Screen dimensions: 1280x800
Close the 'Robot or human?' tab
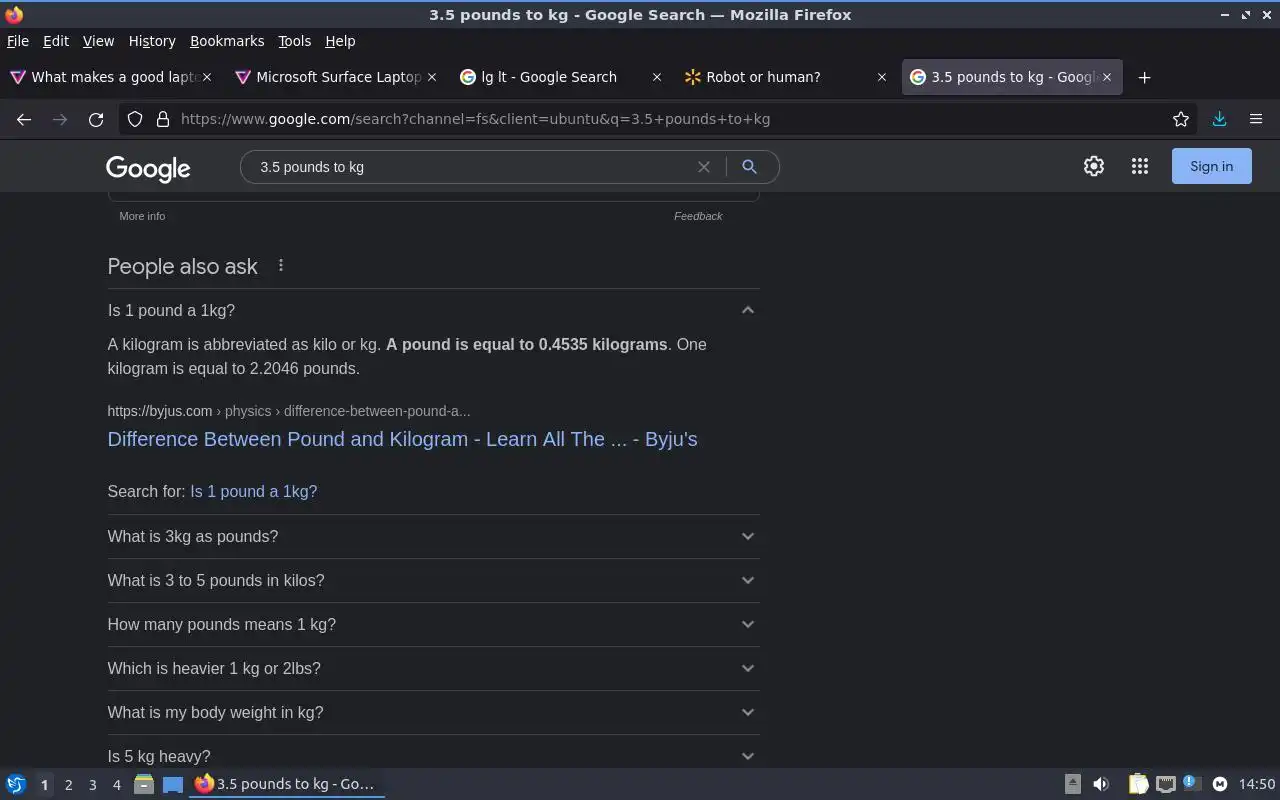tap(882, 77)
